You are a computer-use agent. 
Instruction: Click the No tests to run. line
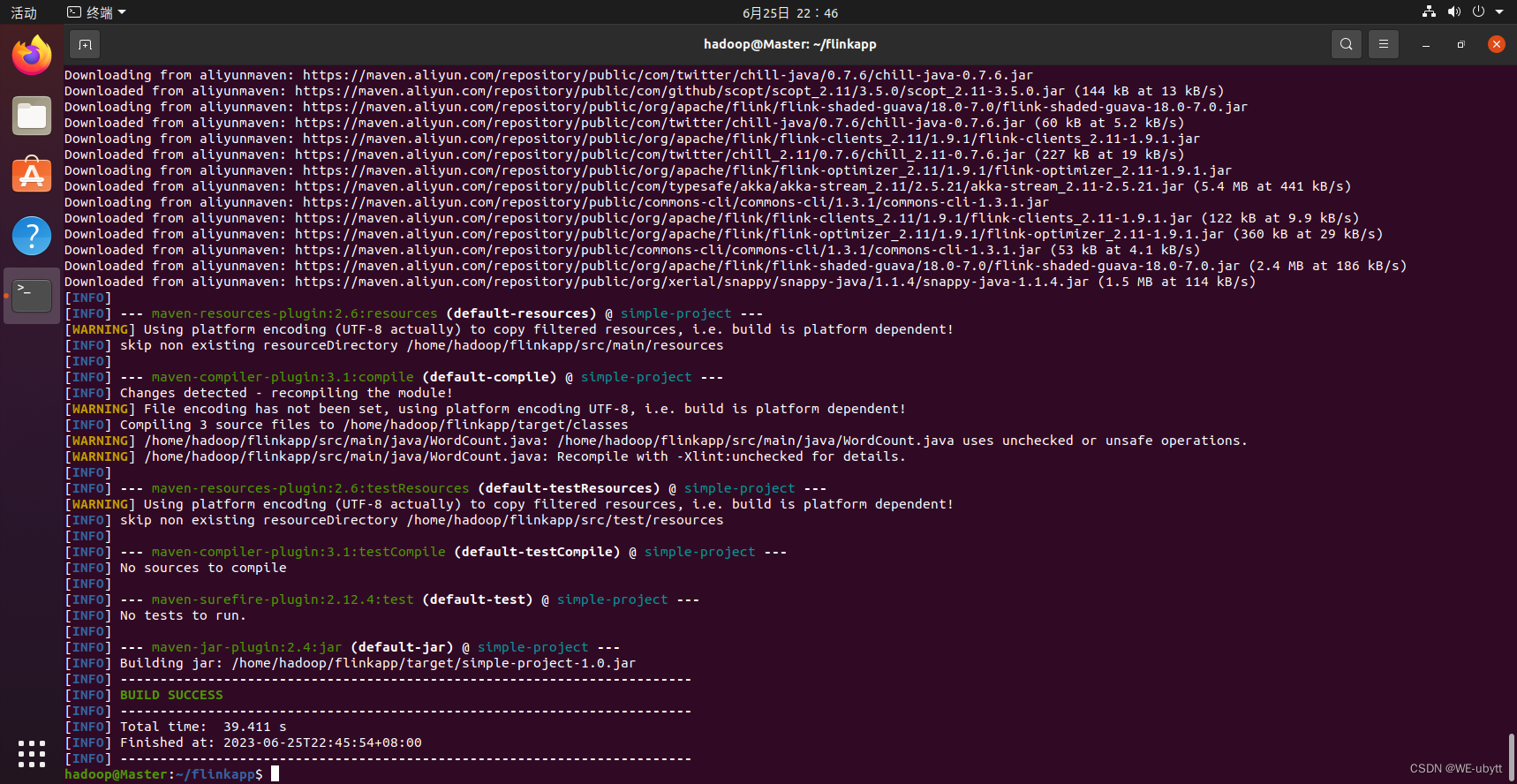pyautogui.click(x=155, y=615)
